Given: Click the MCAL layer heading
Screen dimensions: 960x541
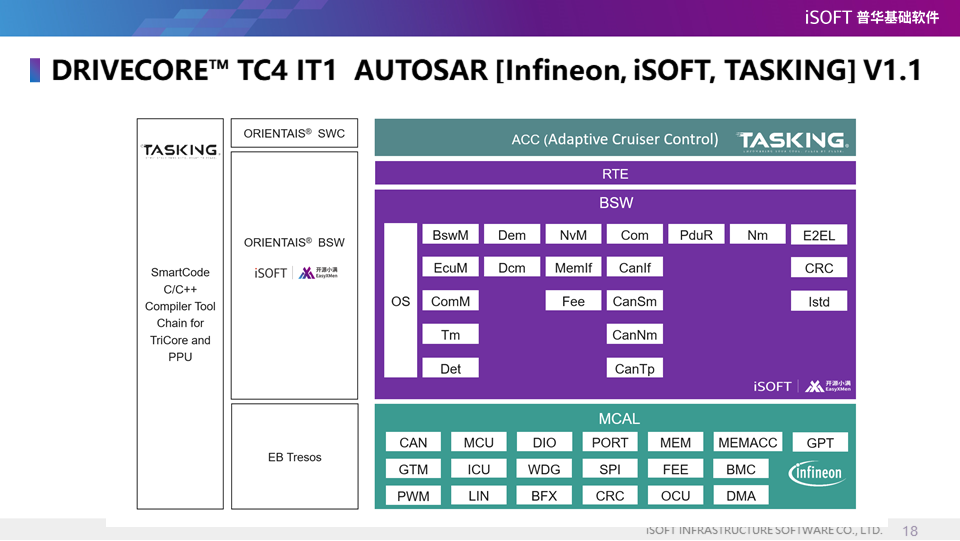Looking at the screenshot, I should coord(619,419).
